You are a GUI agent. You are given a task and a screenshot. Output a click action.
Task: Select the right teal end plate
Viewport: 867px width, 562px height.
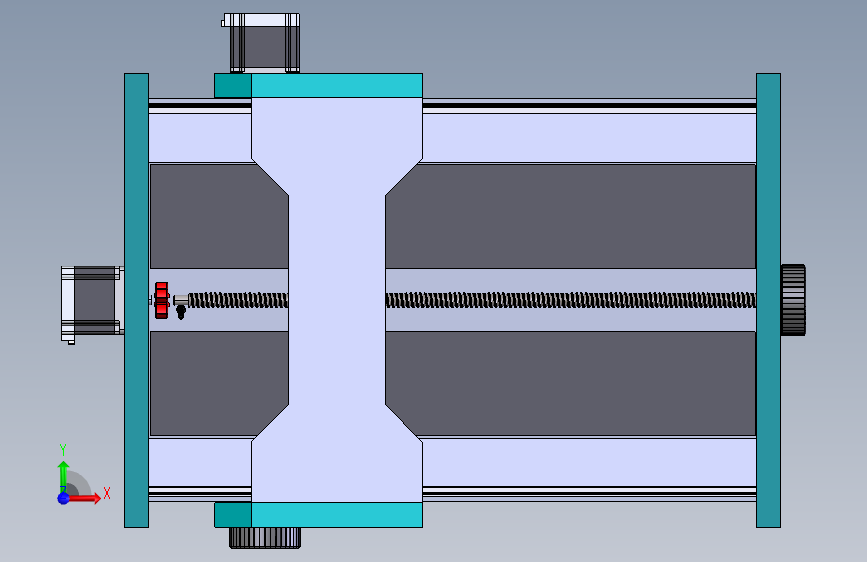click(x=768, y=300)
